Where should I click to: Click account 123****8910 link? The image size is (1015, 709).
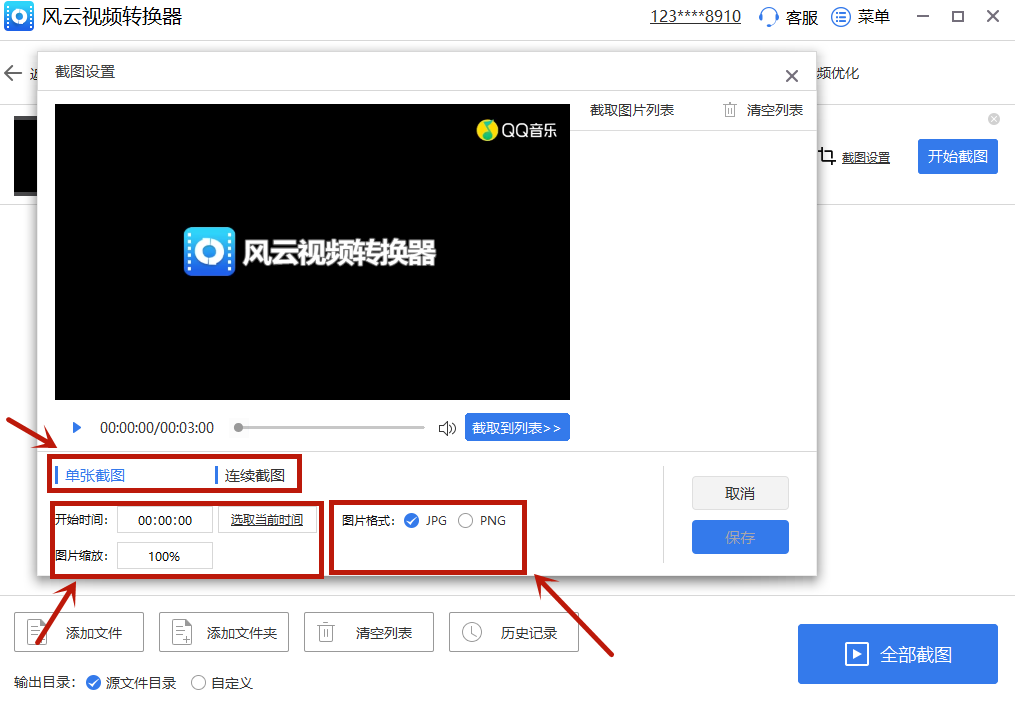coord(695,16)
